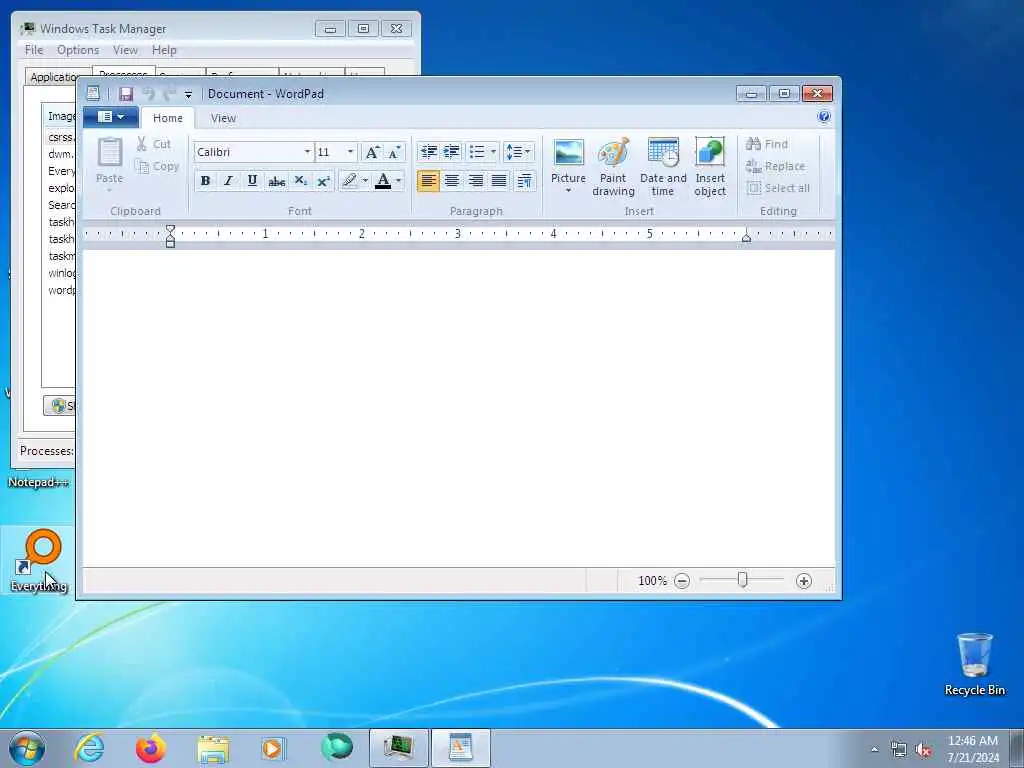
Task: Click Insert object
Action: (x=710, y=167)
